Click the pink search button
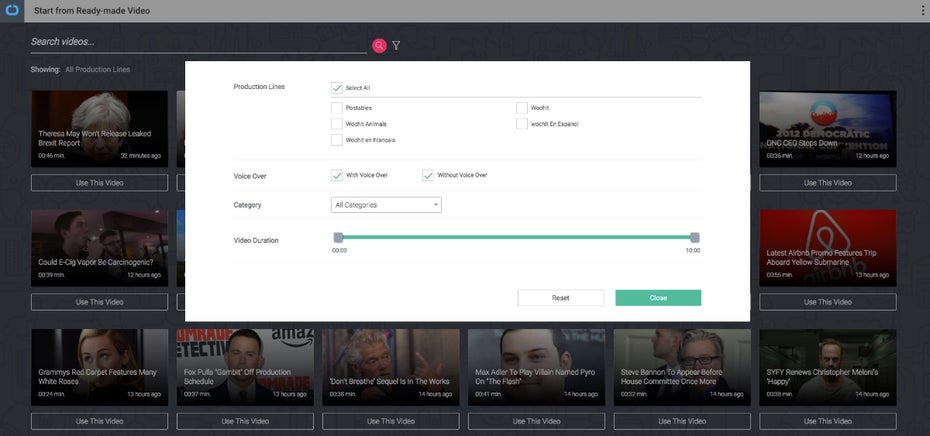 [379, 46]
